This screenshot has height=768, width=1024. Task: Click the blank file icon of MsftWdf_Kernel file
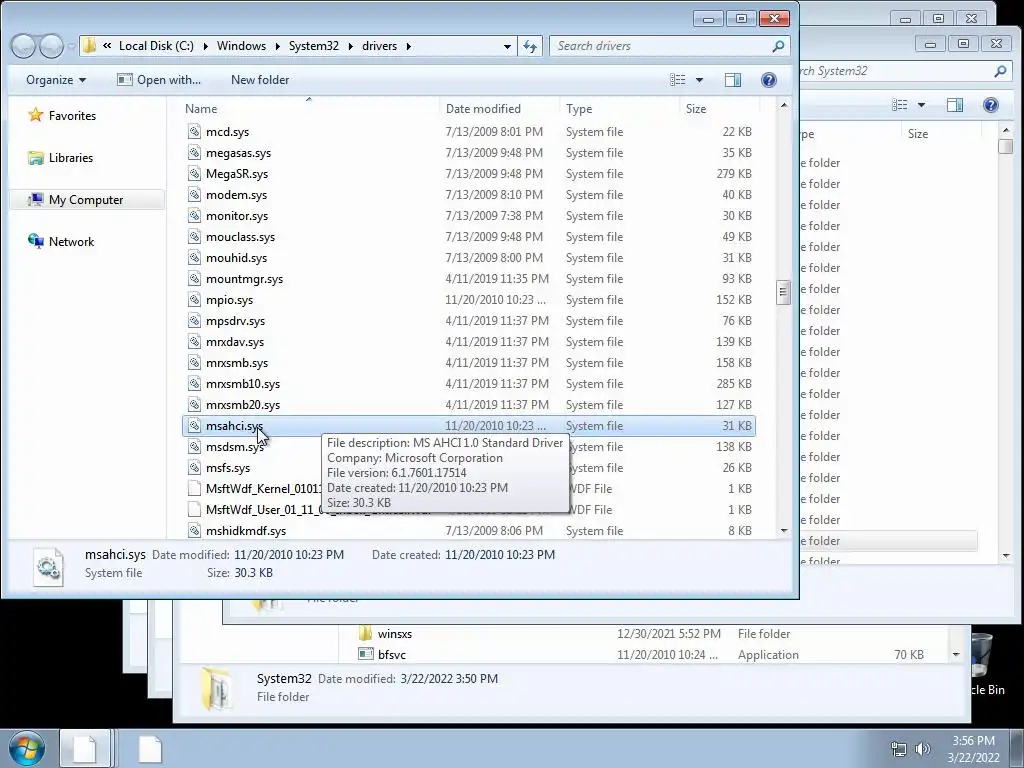click(194, 488)
